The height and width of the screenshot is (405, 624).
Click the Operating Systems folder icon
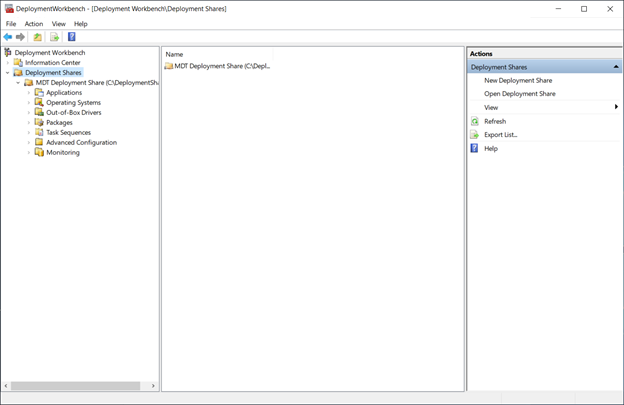(39, 102)
